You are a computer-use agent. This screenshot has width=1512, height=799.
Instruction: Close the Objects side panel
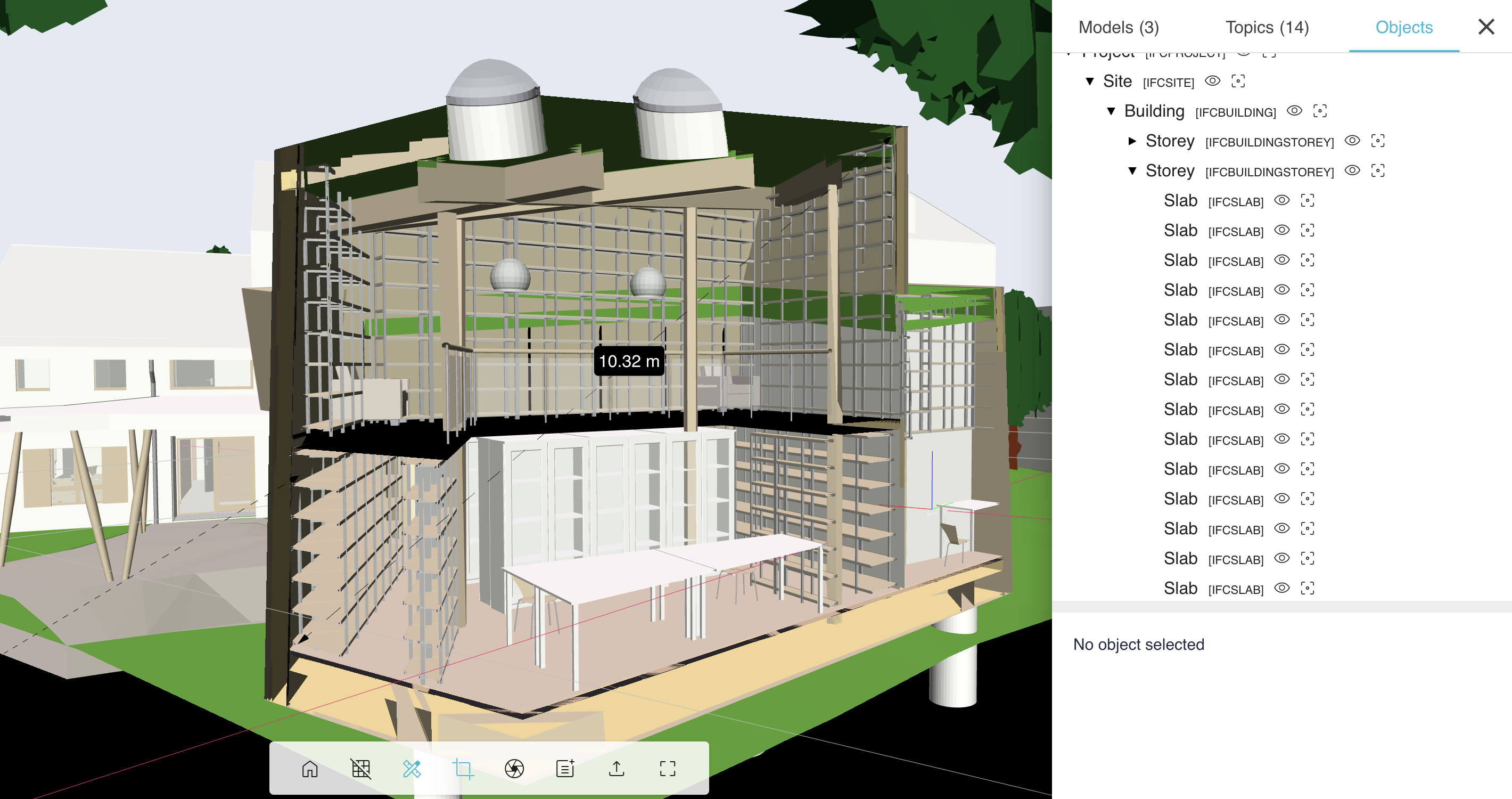tap(1485, 27)
